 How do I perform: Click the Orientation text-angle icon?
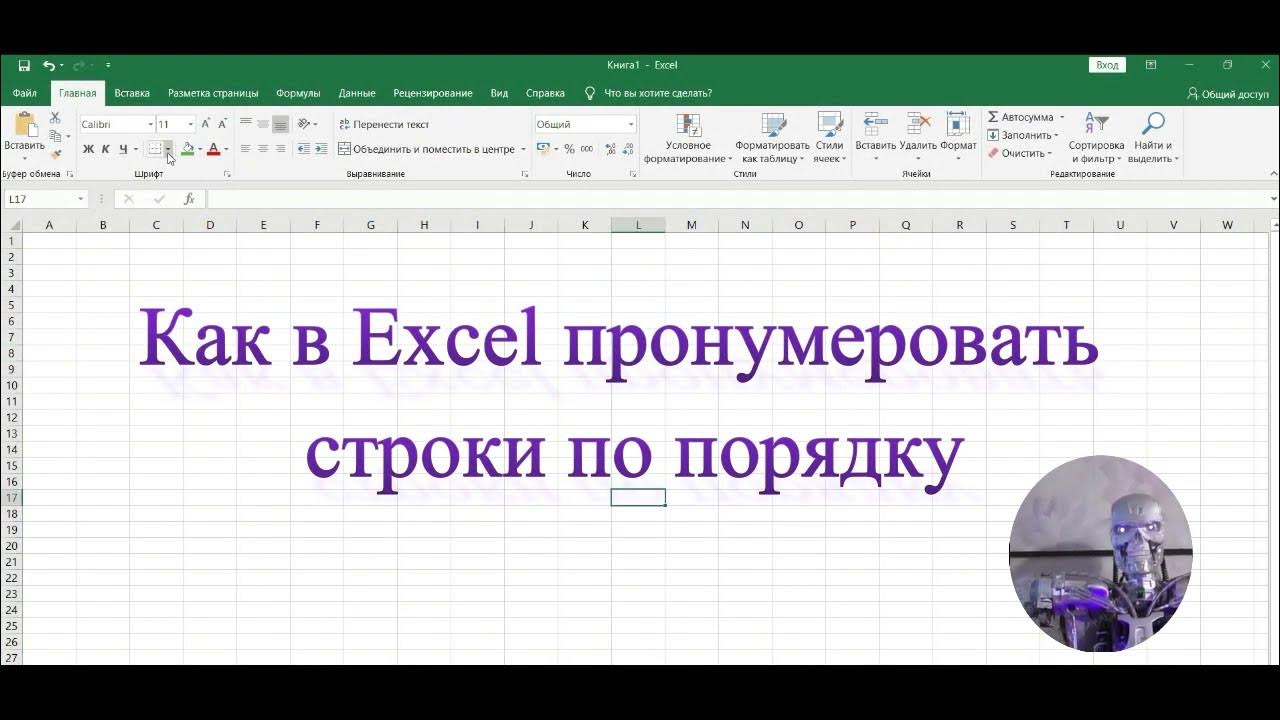click(x=304, y=124)
